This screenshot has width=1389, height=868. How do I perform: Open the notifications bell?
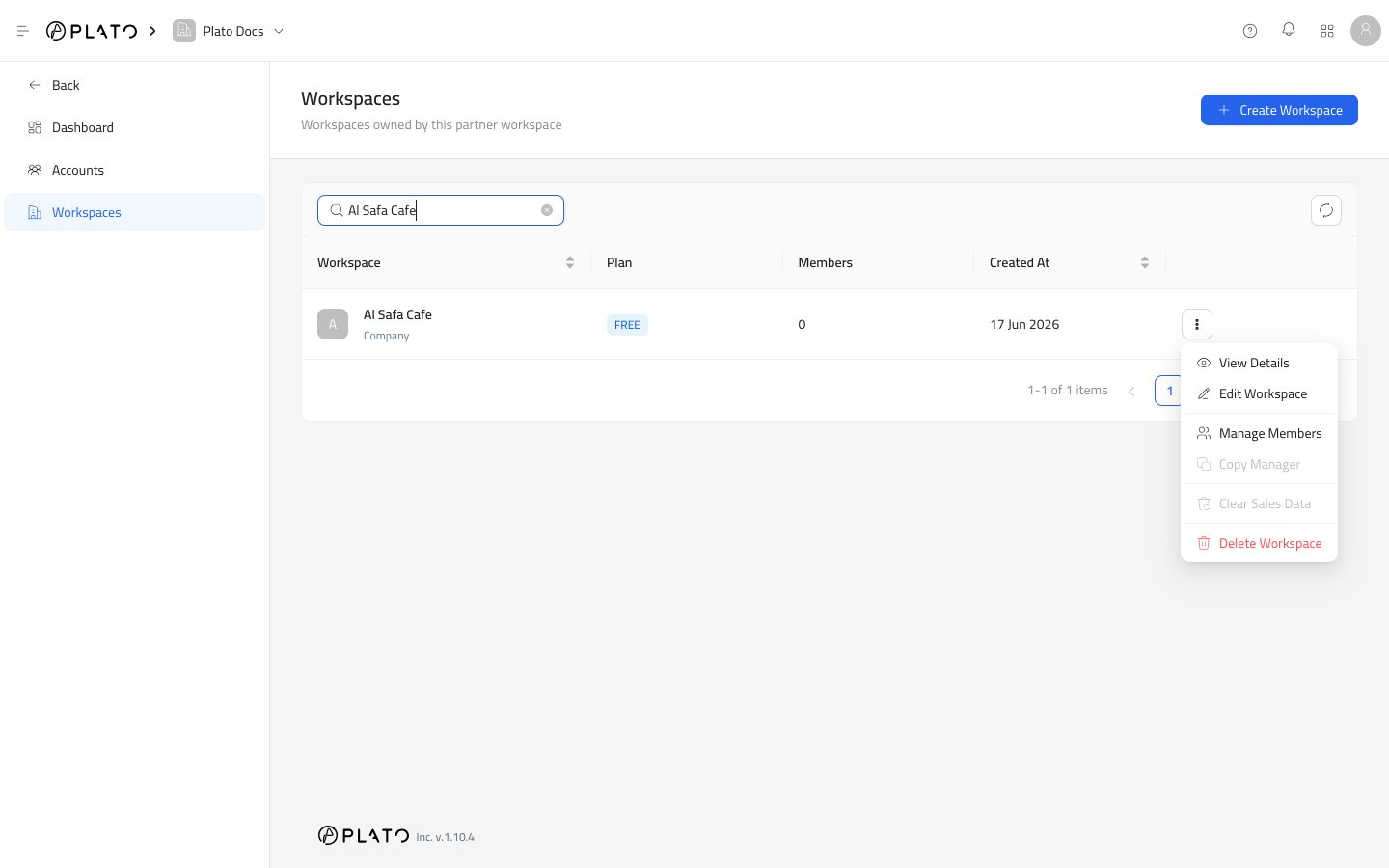1289,30
